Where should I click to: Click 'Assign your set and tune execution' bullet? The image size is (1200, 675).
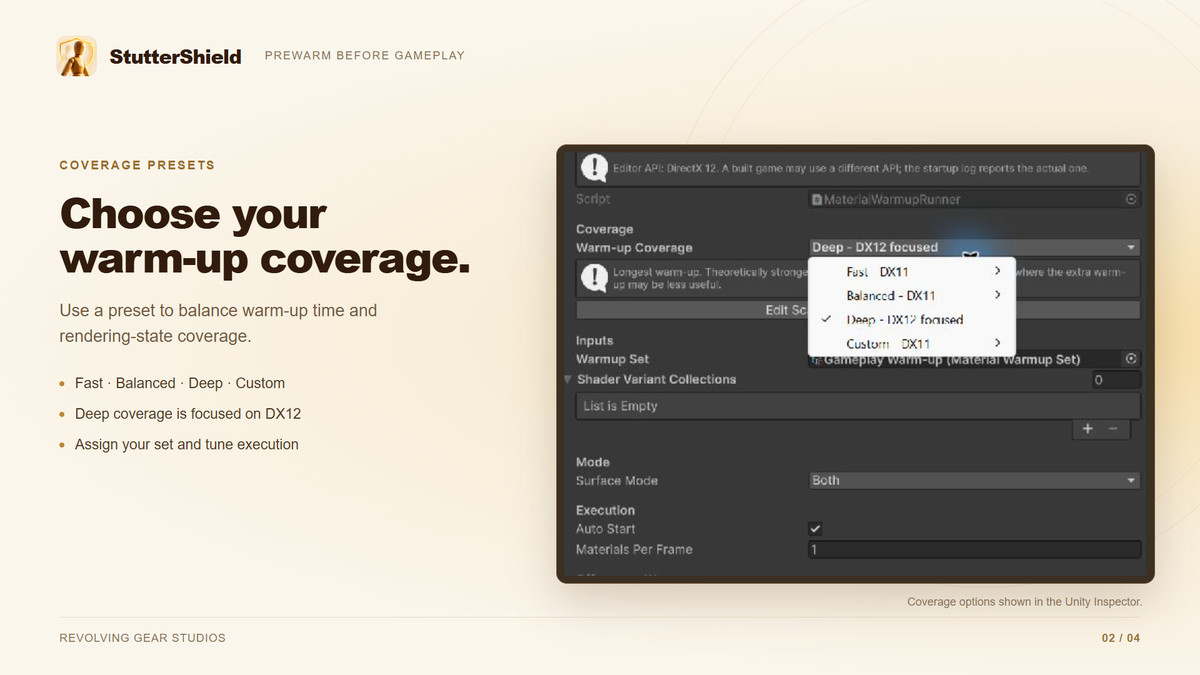[187, 444]
